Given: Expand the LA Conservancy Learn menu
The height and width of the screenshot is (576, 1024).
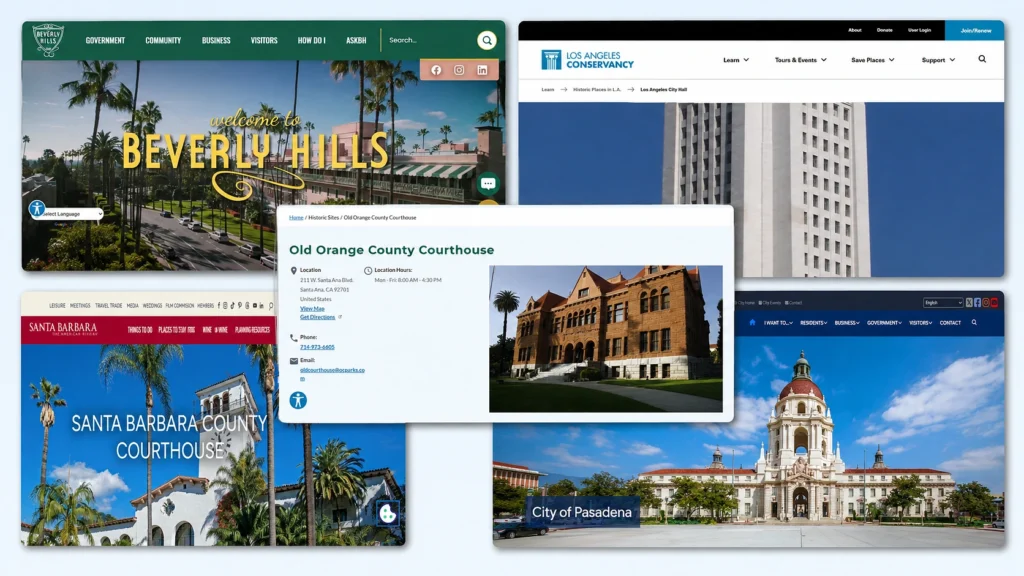Looking at the screenshot, I should tap(736, 60).
